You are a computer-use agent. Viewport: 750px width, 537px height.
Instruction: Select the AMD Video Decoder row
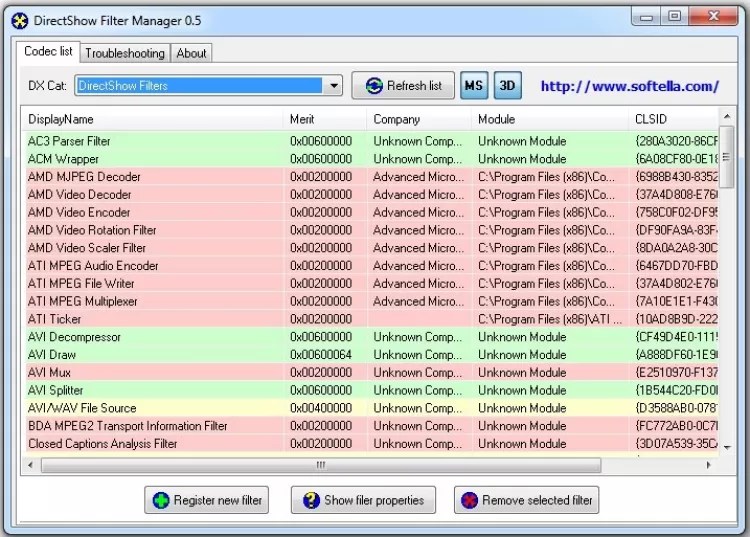pos(370,194)
